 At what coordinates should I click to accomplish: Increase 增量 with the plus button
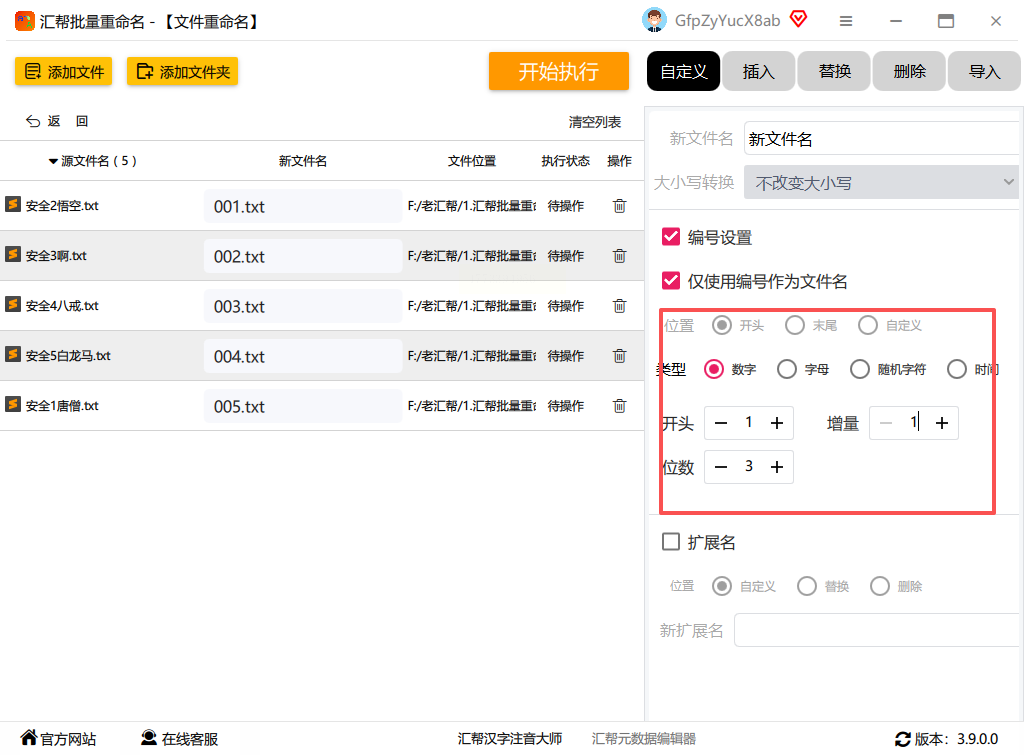click(941, 423)
